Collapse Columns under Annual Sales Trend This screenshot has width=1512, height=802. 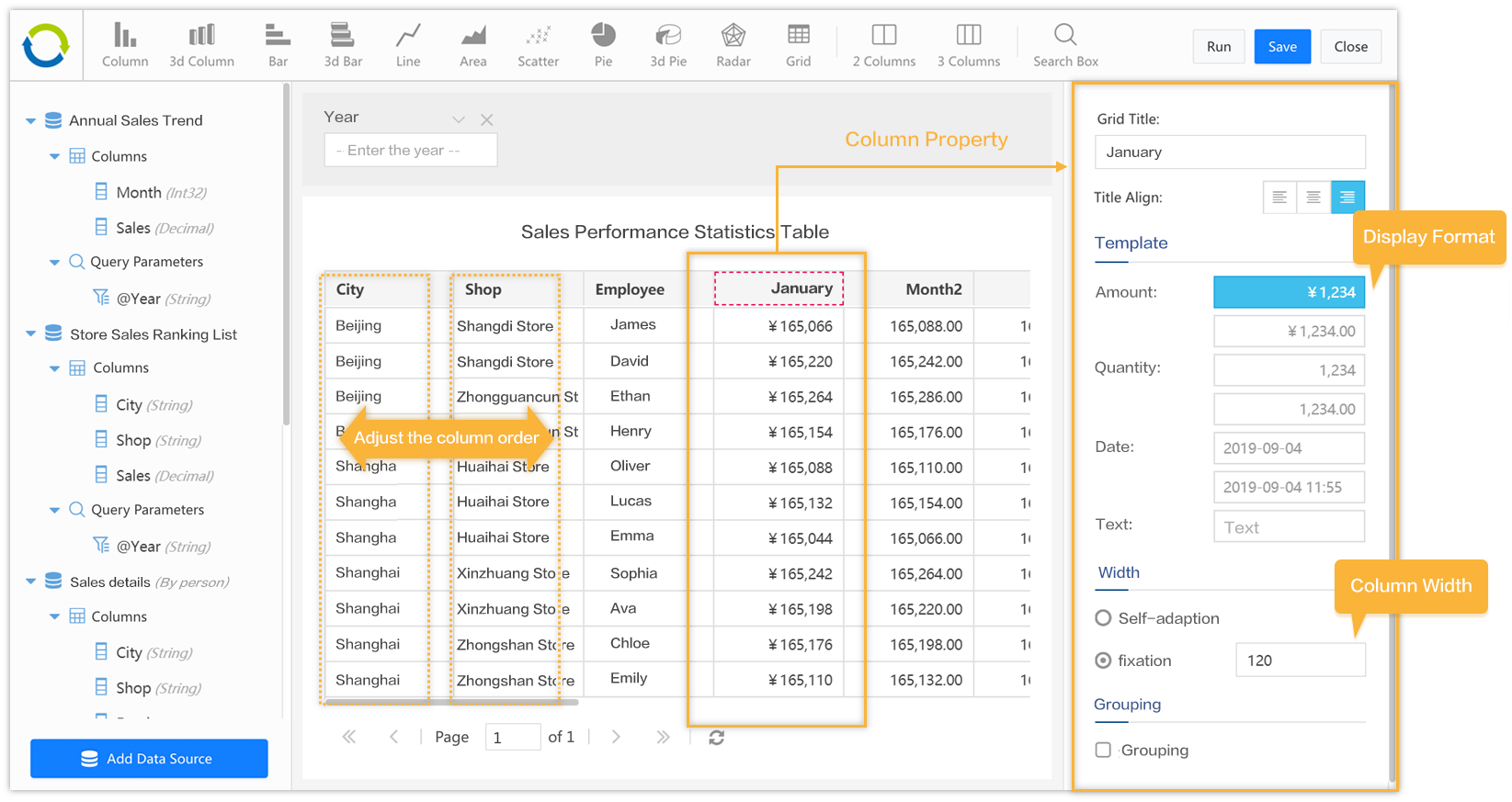click(54, 156)
